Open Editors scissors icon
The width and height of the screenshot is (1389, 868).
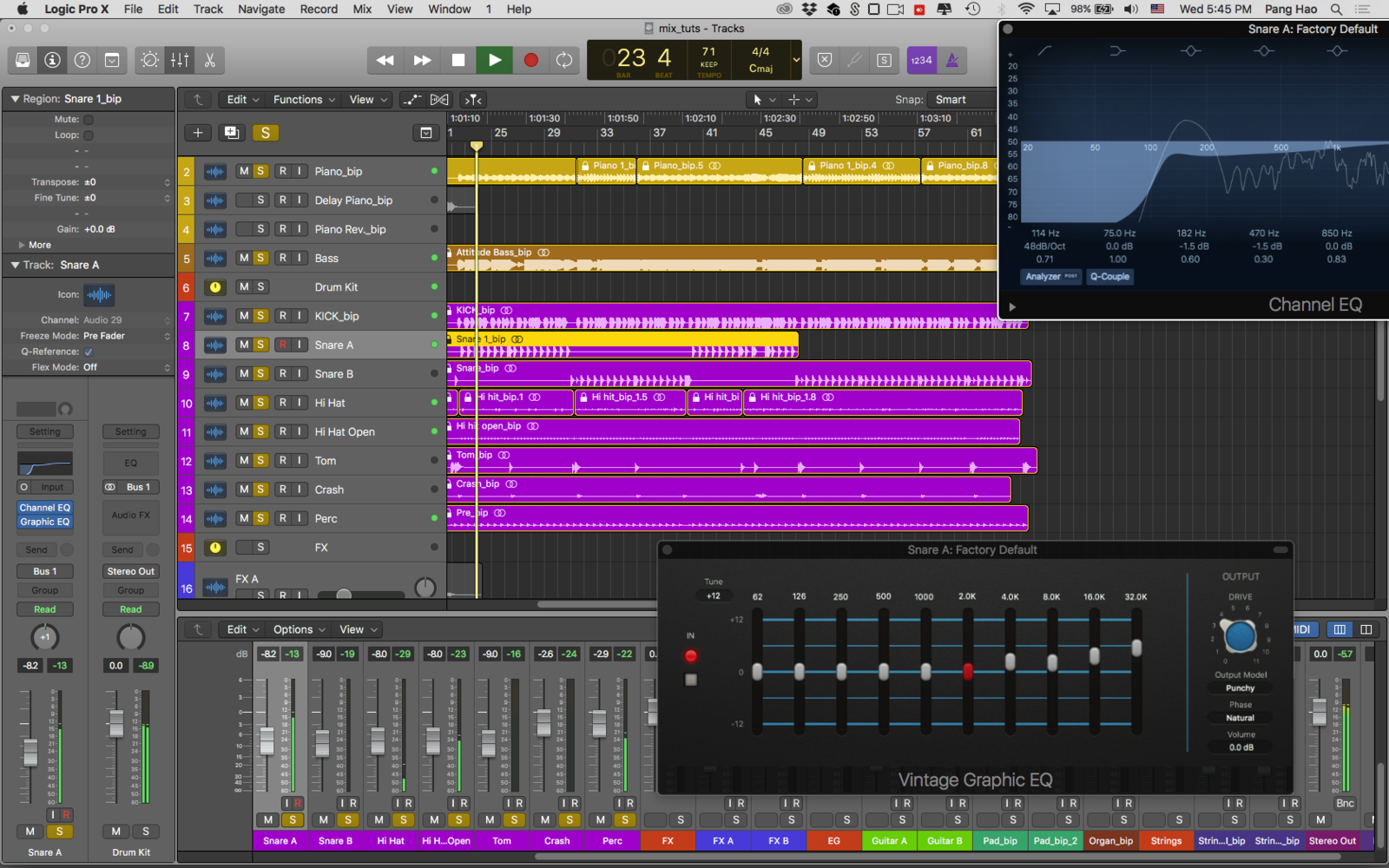[x=209, y=60]
